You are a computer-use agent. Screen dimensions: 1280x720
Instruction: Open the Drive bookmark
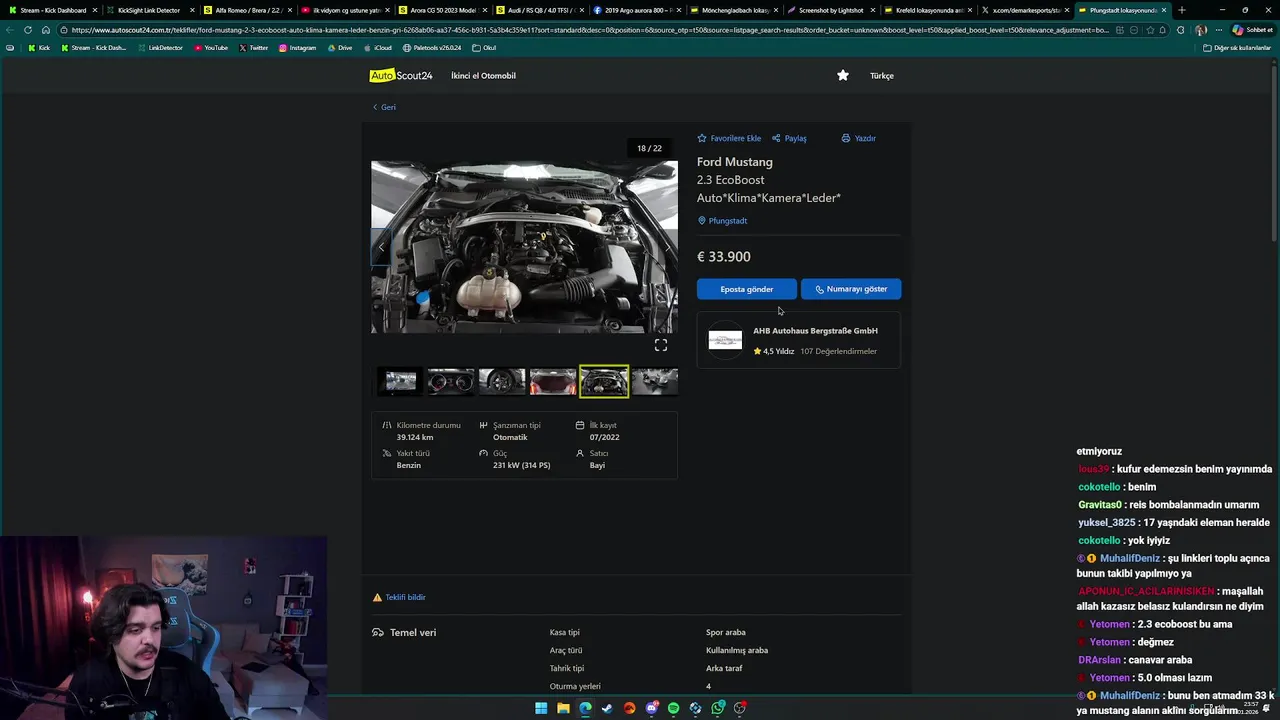click(340, 48)
